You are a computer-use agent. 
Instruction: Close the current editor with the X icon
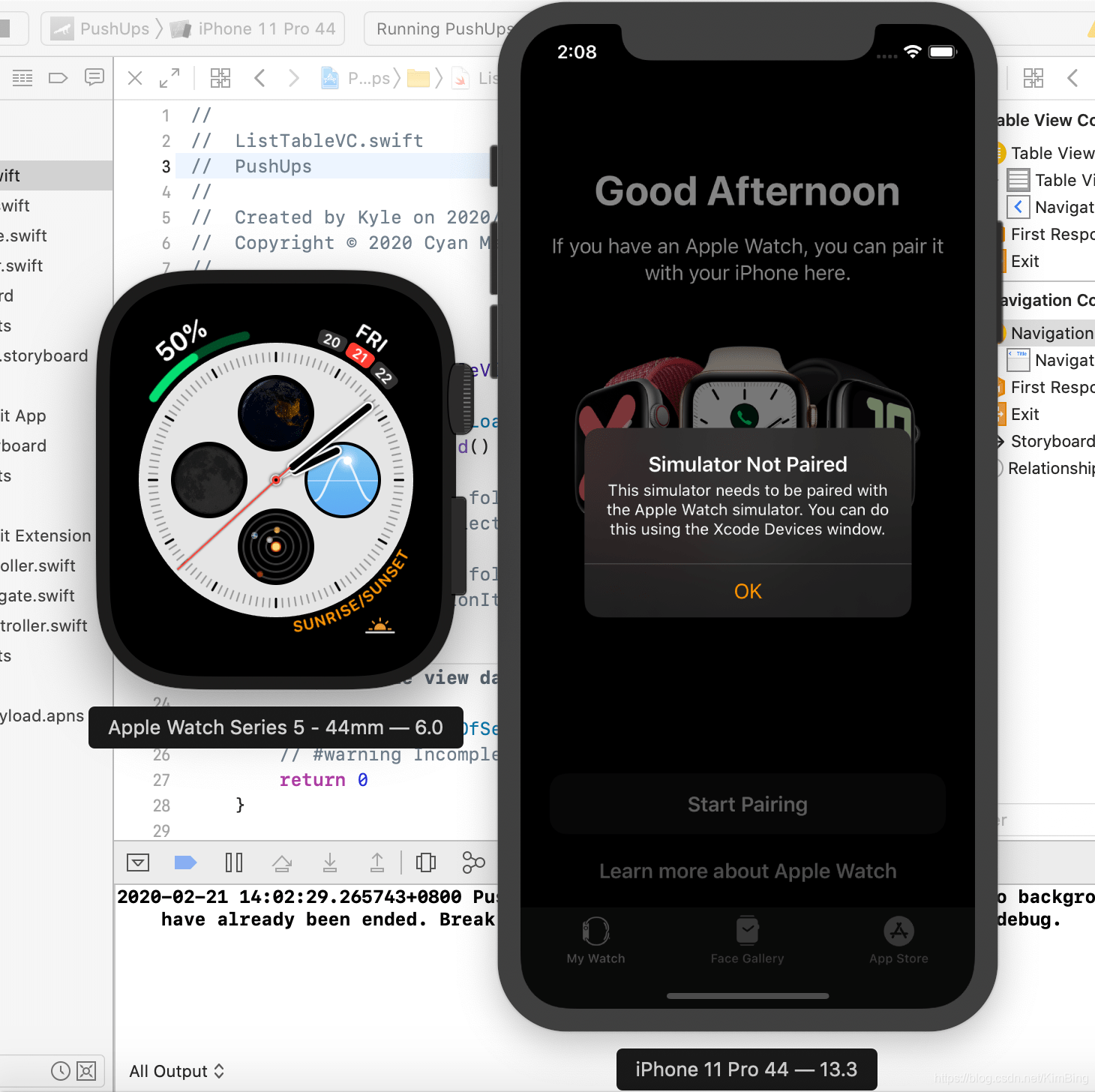[x=135, y=78]
